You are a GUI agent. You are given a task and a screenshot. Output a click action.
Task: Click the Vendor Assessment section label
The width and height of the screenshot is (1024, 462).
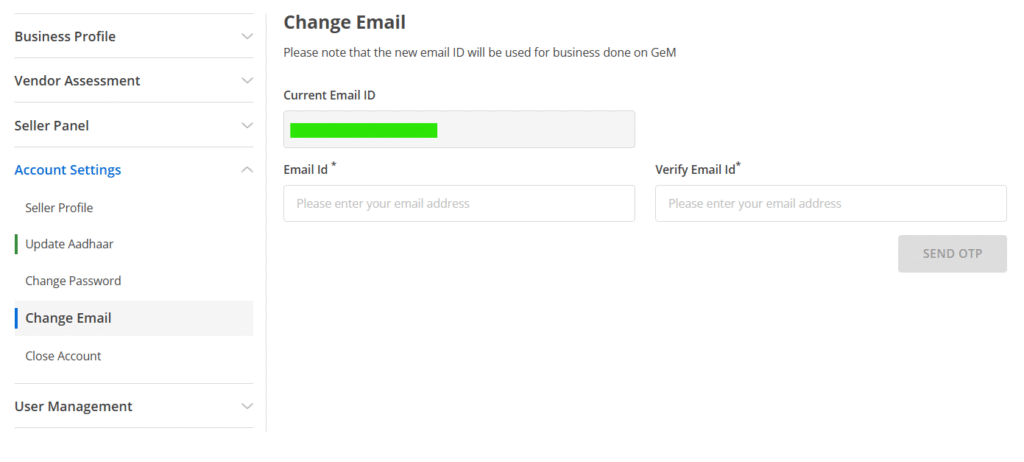(x=77, y=80)
